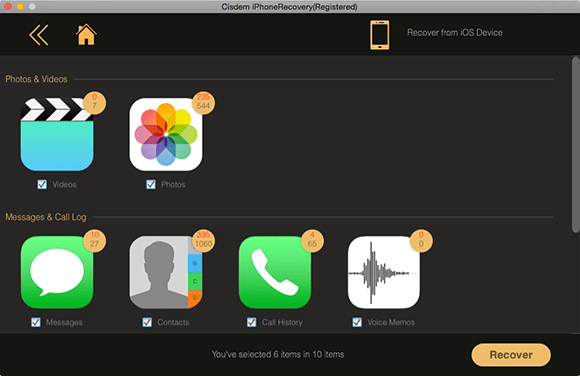This screenshot has width=580, height=377.
Task: Click the Recover button
Action: [x=511, y=355]
